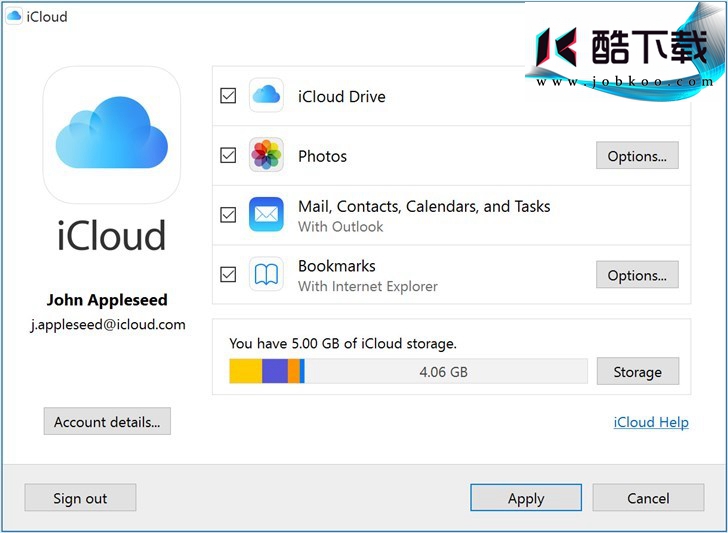This screenshot has width=728, height=533.
Task: Apply the changes
Action: (x=526, y=498)
